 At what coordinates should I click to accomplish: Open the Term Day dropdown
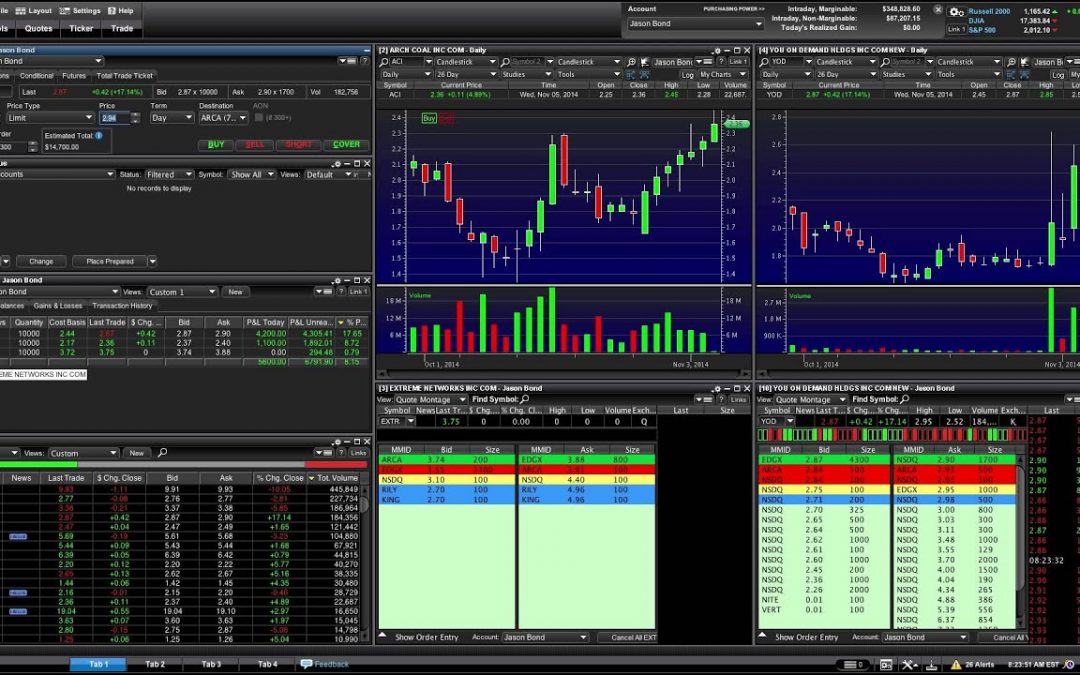click(x=172, y=118)
